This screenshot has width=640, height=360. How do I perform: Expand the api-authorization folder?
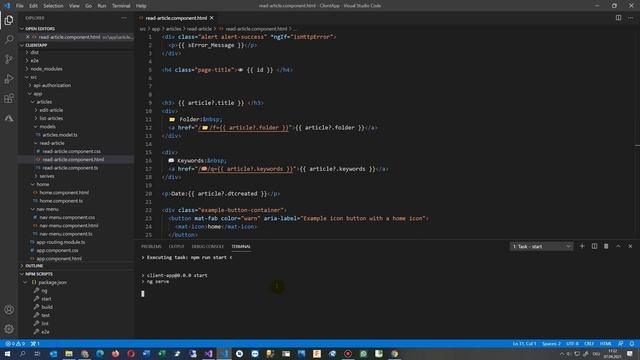[52, 85]
